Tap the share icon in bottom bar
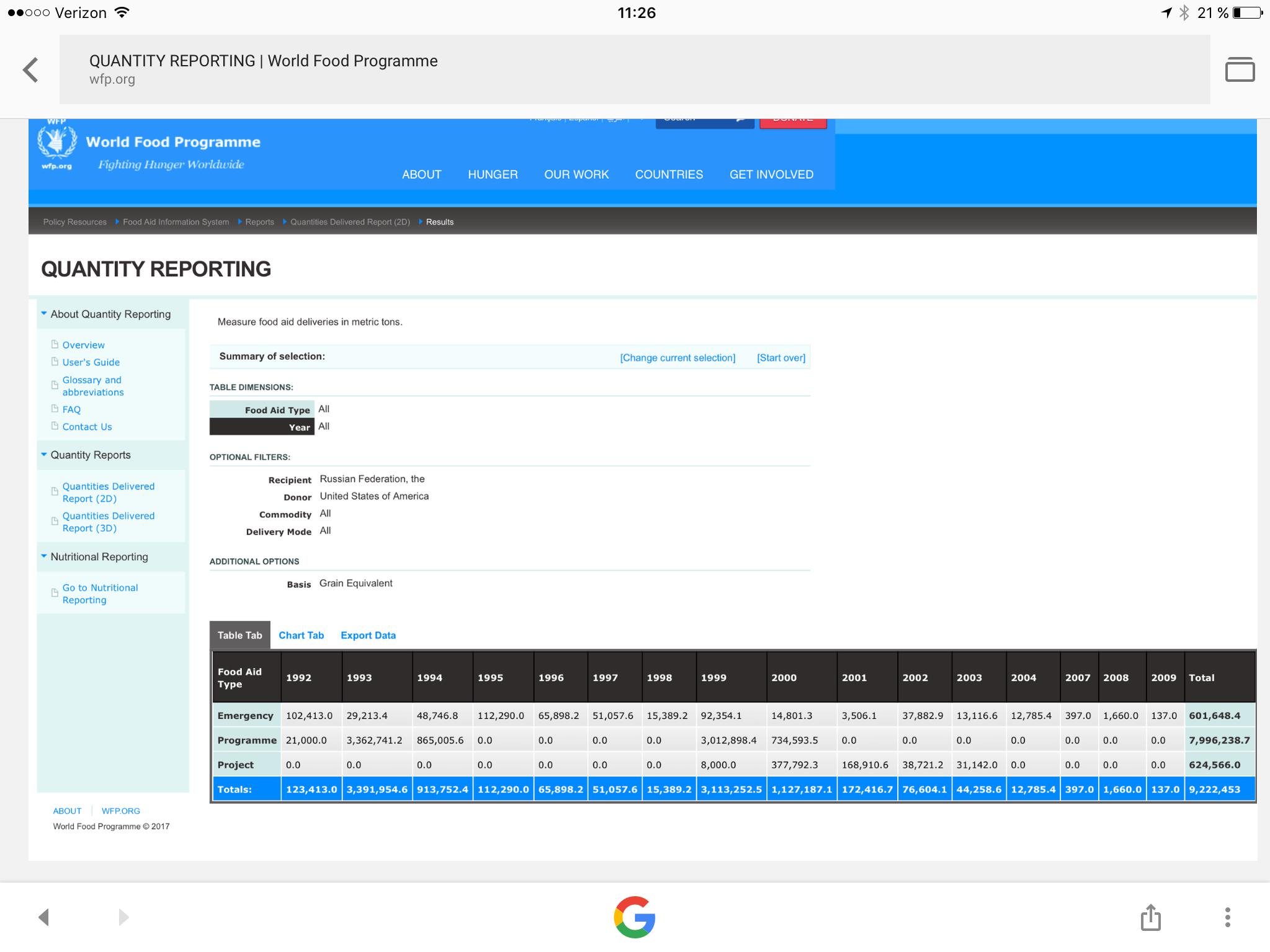The image size is (1270, 952). pyautogui.click(x=1150, y=917)
